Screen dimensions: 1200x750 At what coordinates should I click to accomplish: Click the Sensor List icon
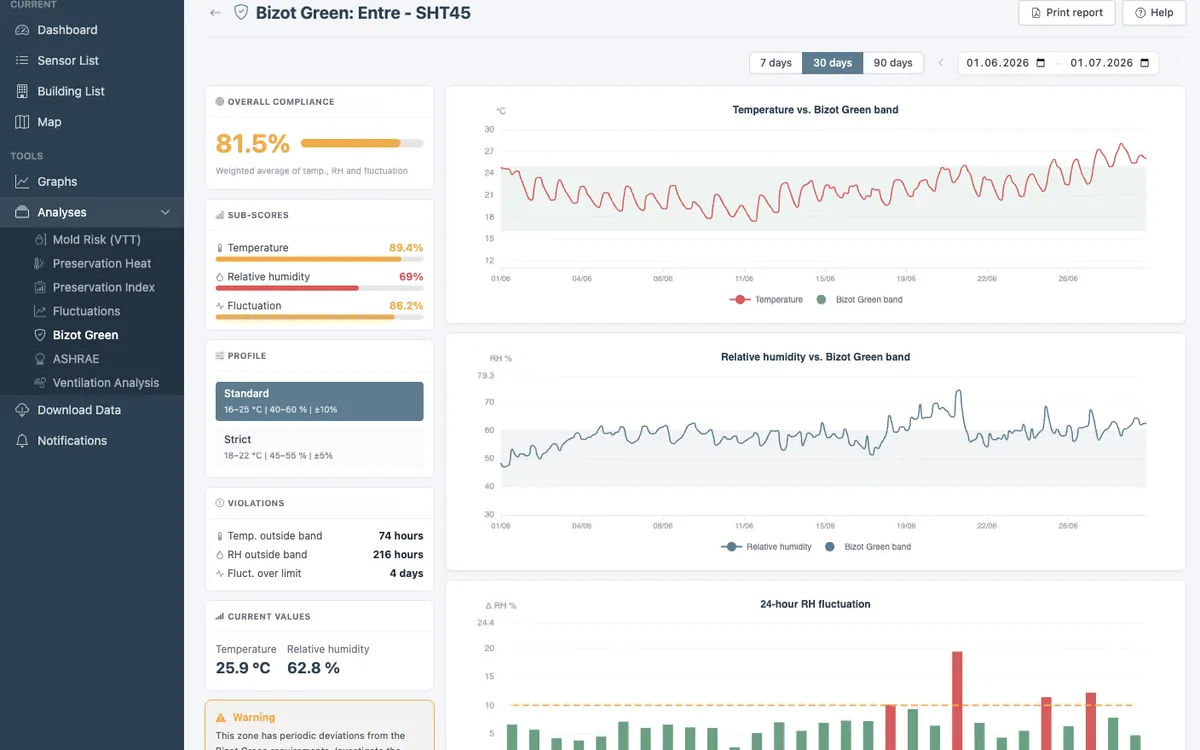point(22,61)
